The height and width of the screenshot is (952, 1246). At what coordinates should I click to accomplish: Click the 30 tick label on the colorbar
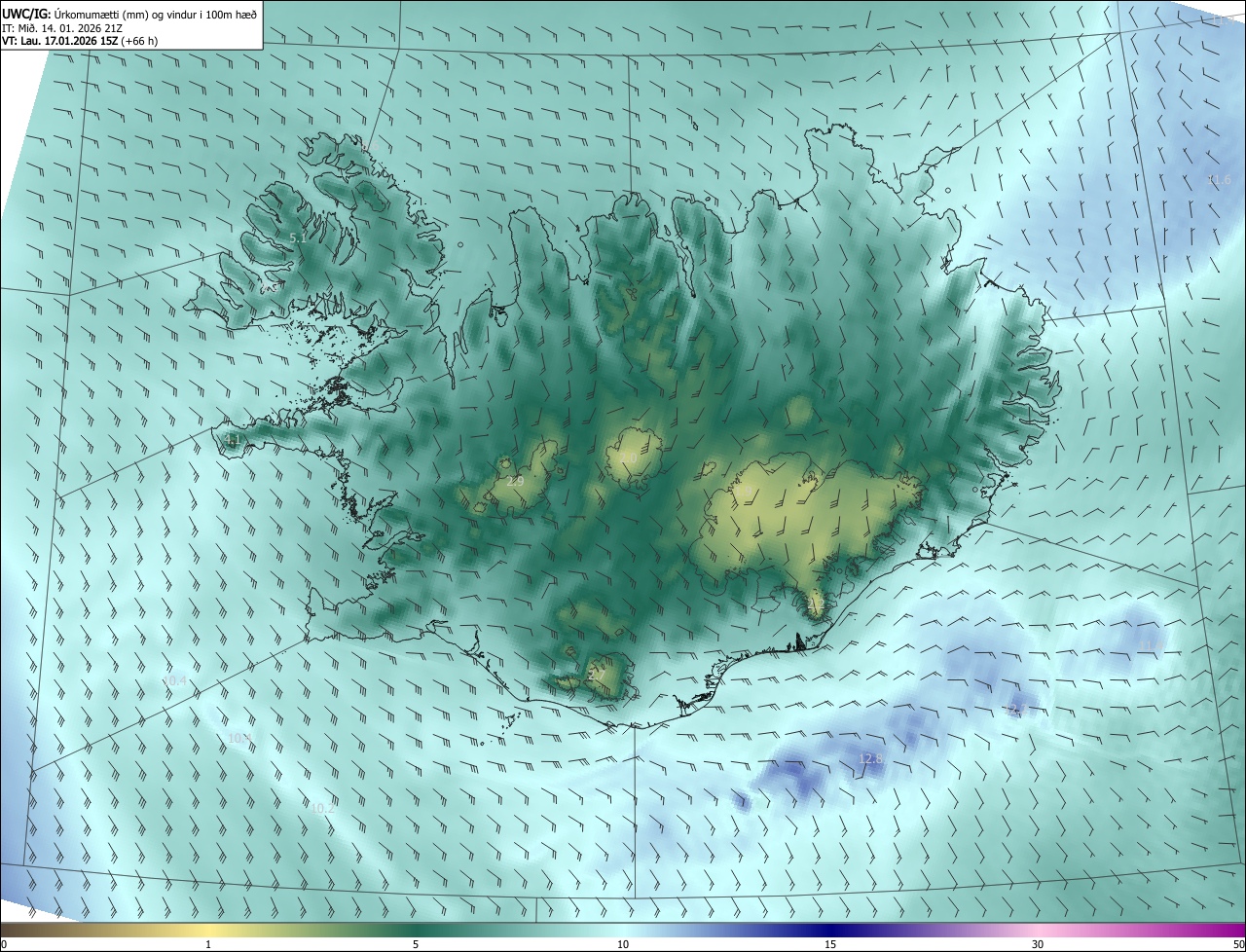(x=1038, y=944)
